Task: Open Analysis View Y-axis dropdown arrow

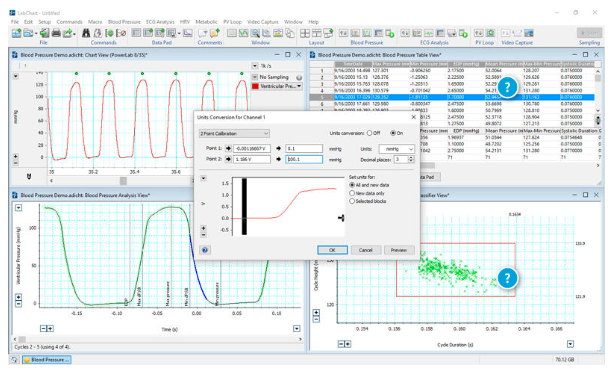Action: point(18,208)
